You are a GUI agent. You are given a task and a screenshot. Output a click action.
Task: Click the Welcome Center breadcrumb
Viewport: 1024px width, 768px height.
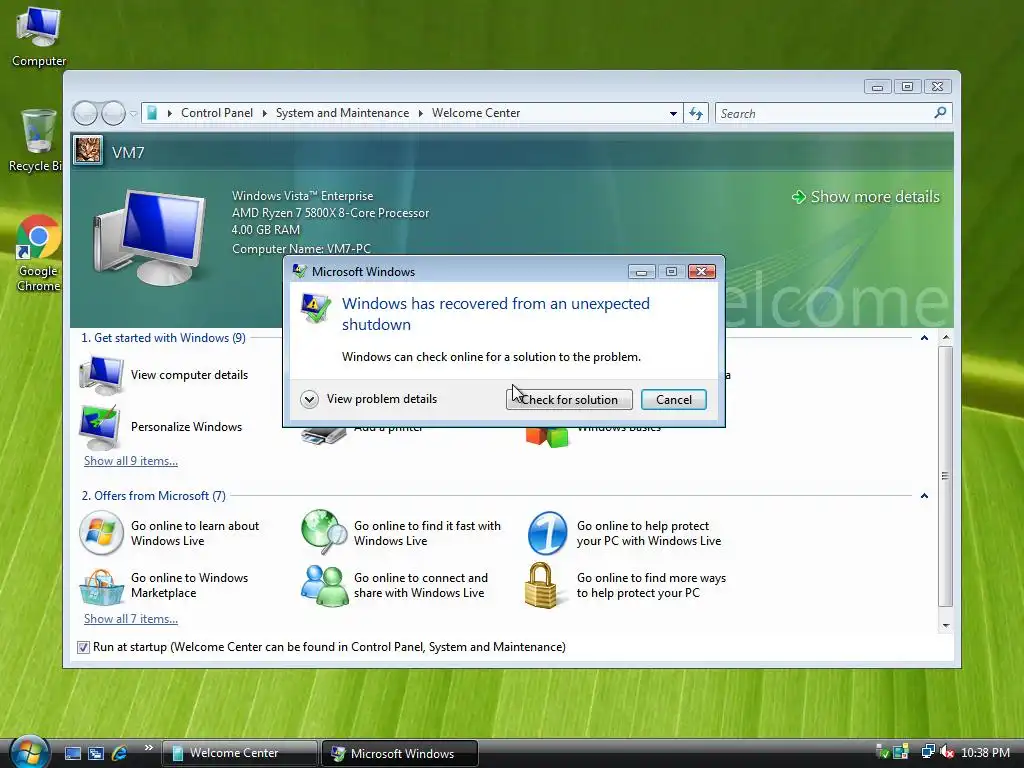tap(476, 113)
